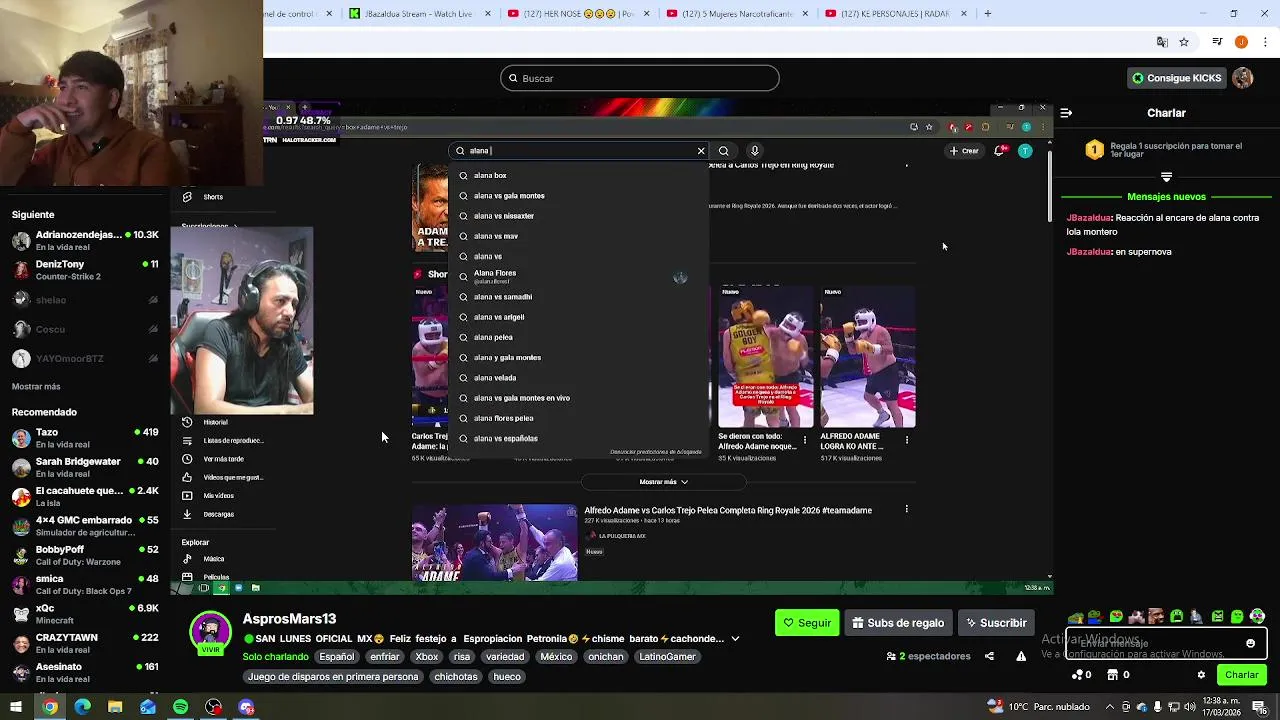
Task: Click Consigue KICKS button
Action: [x=1176, y=78]
